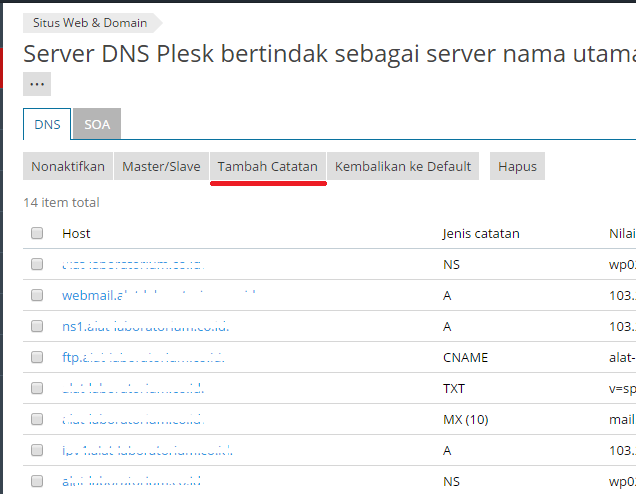The width and height of the screenshot is (636, 494).
Task: Select the ns1 A record checkbox
Action: point(37,326)
